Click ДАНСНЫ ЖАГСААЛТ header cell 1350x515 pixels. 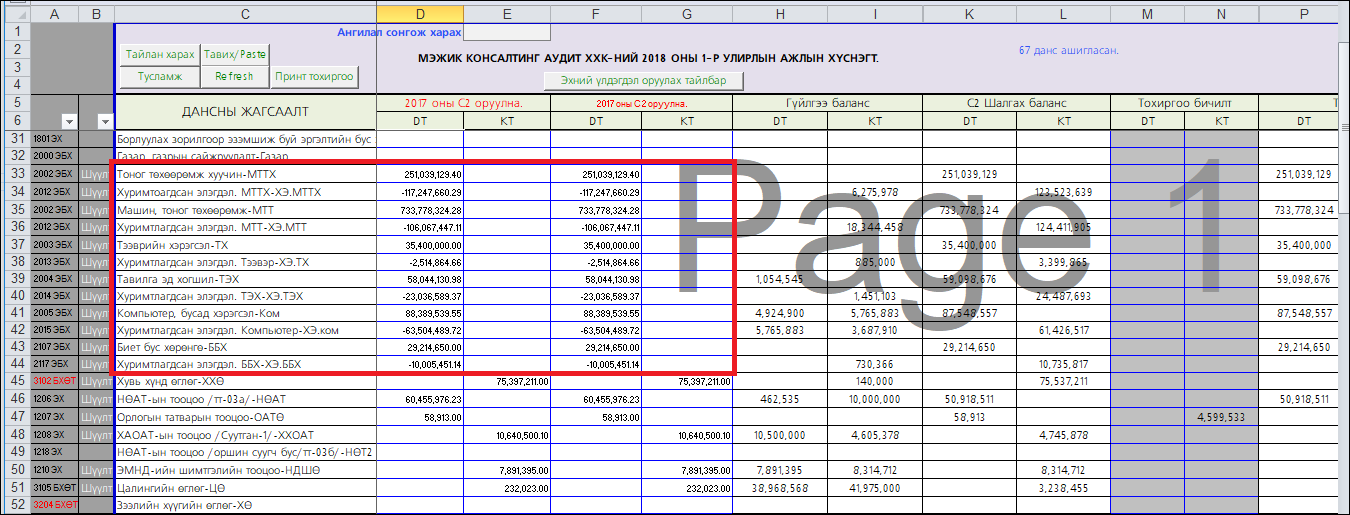click(245, 111)
